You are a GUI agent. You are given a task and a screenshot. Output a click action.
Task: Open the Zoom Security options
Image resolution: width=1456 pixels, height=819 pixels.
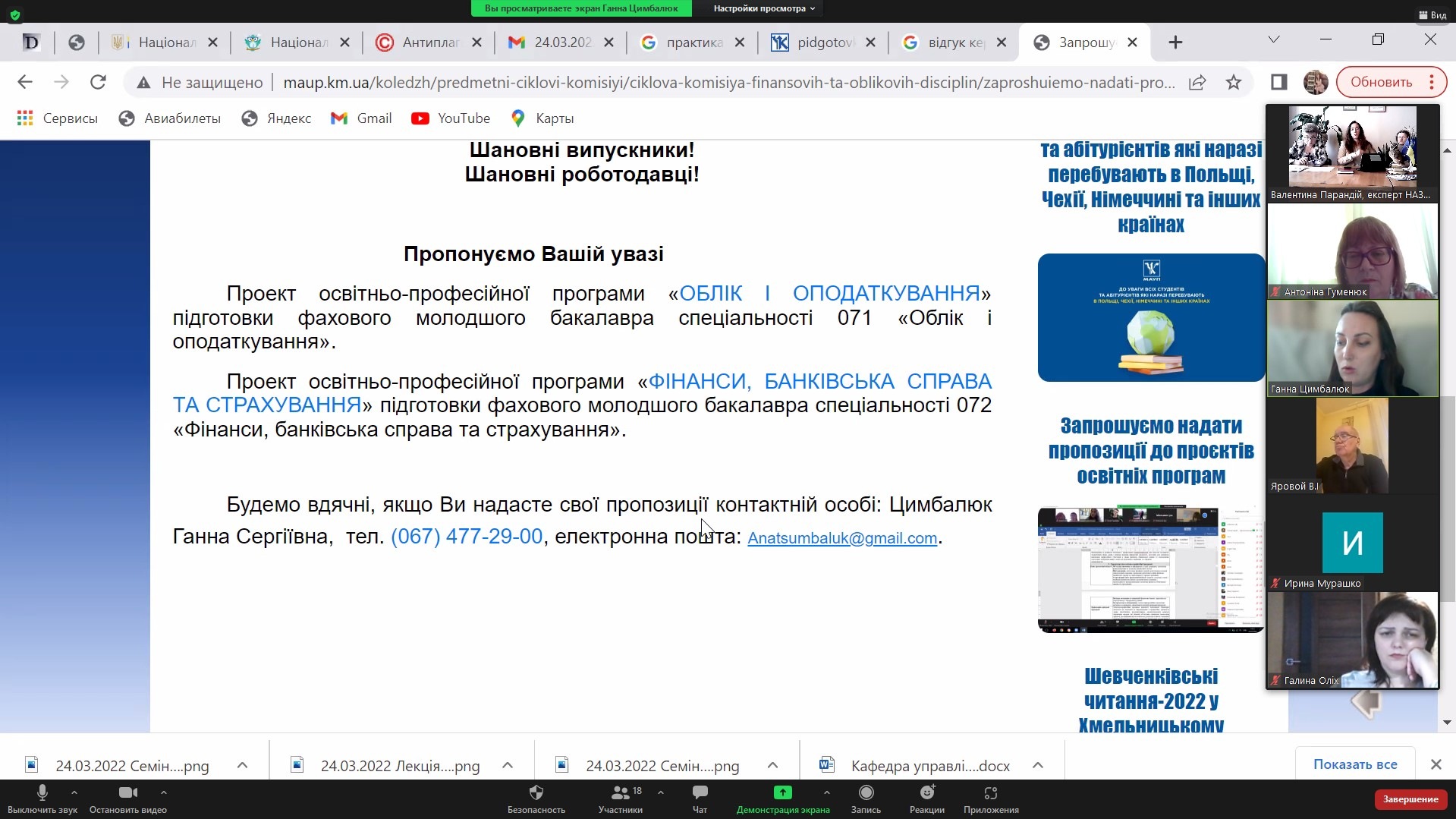click(x=536, y=799)
